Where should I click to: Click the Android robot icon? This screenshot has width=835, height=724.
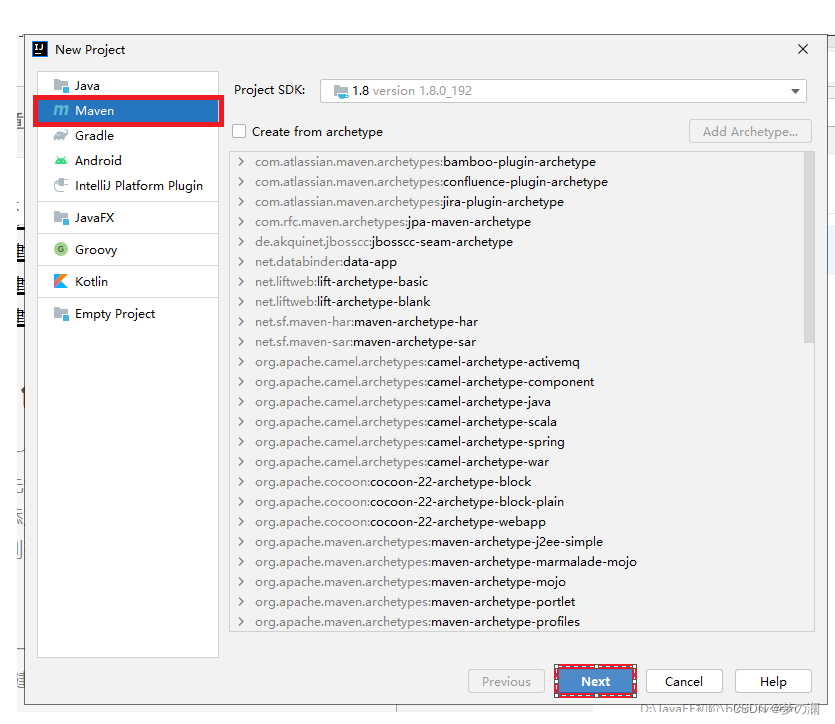pyautogui.click(x=61, y=160)
